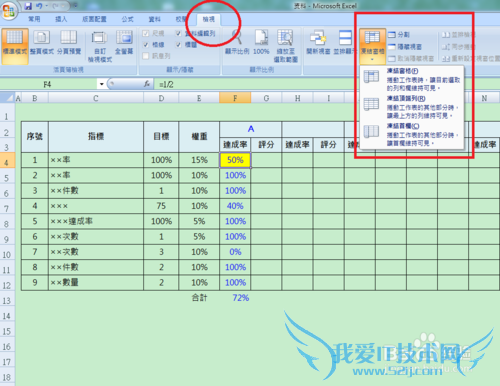The width and height of the screenshot is (500, 386).
Task: Select yellow cell F4 with 50%
Action: coord(235,160)
